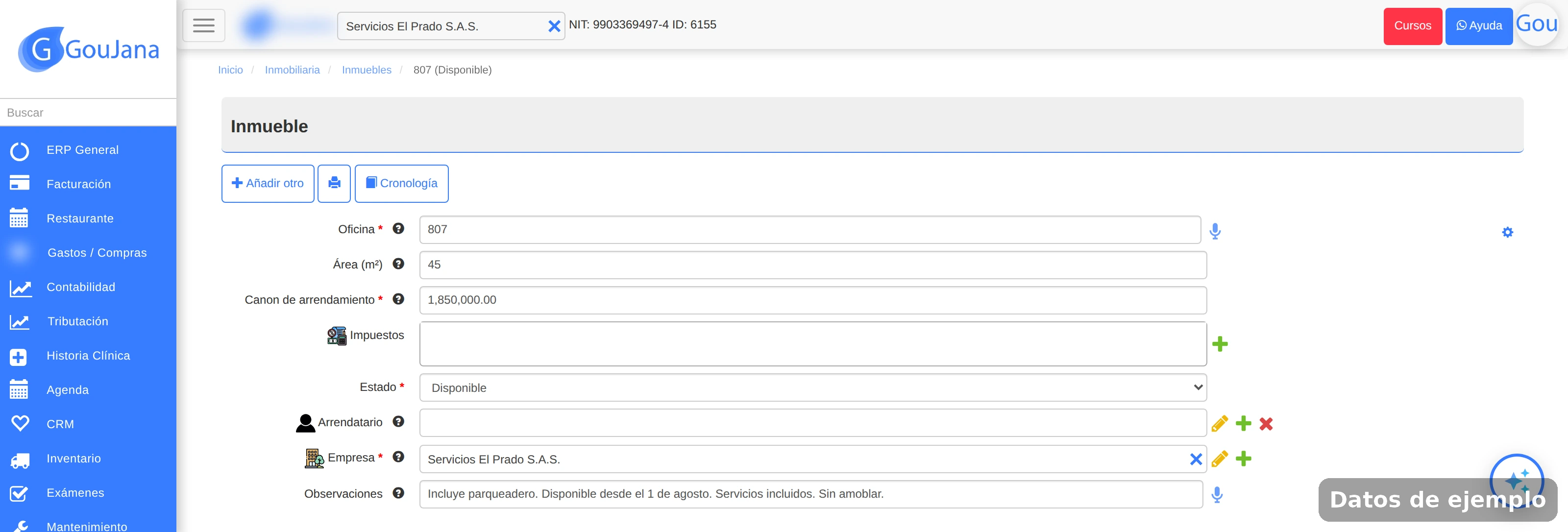Go to Inmuebles breadcrumb link
The width and height of the screenshot is (1568, 532).
[x=367, y=70]
